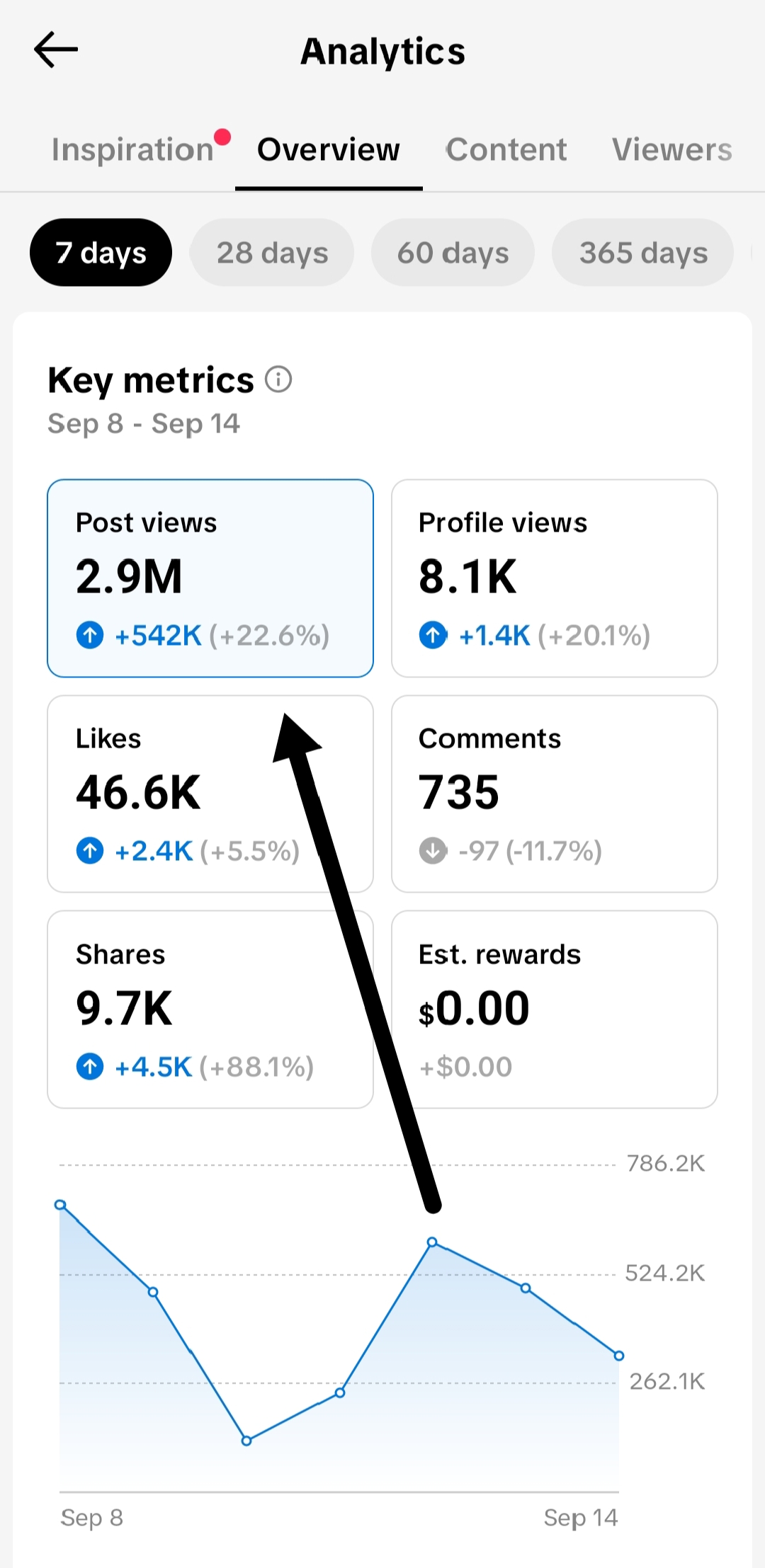This screenshot has height=1568, width=765.
Task: Tap the red notification dot on Inspiration
Action: point(222,137)
